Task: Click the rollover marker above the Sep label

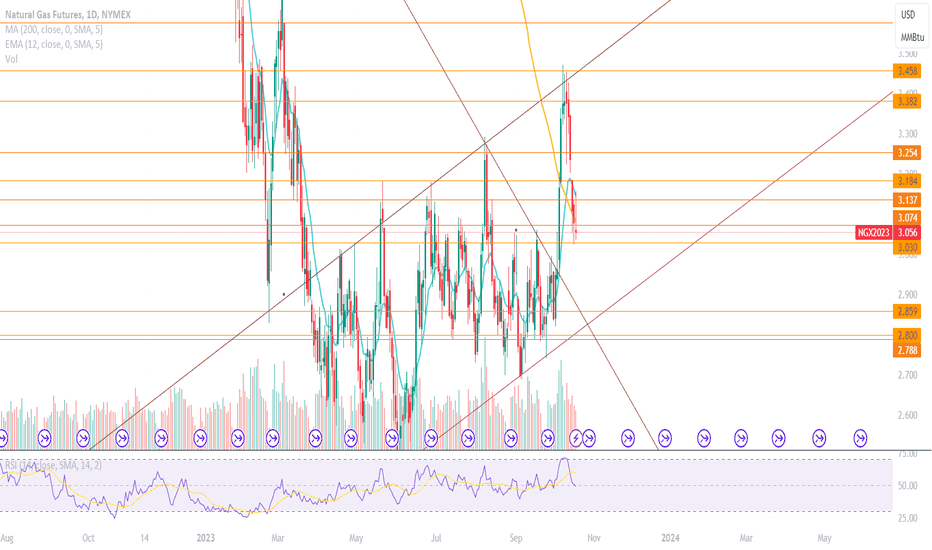Action: click(511, 439)
